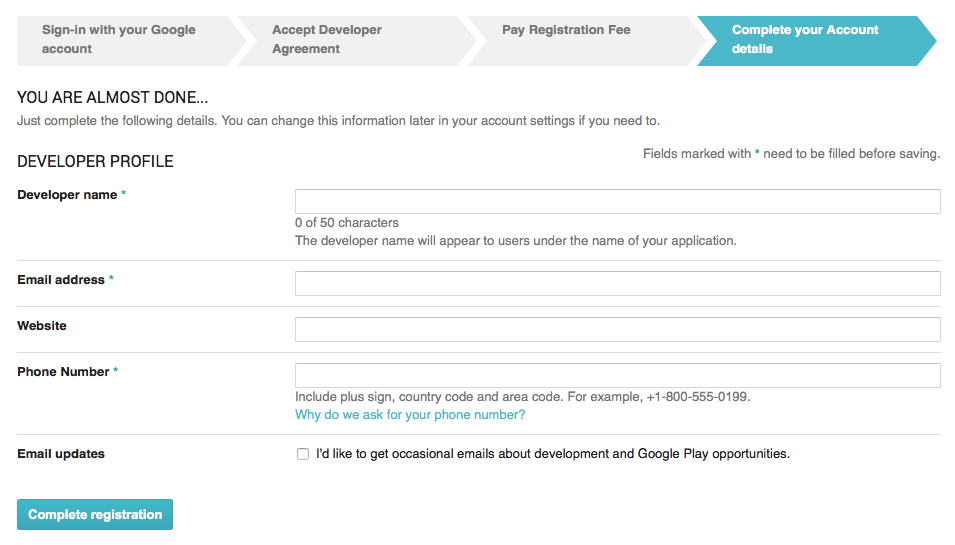Viewport: 955px width, 545px height.
Task: Click the Complete registration button
Action: point(95,515)
